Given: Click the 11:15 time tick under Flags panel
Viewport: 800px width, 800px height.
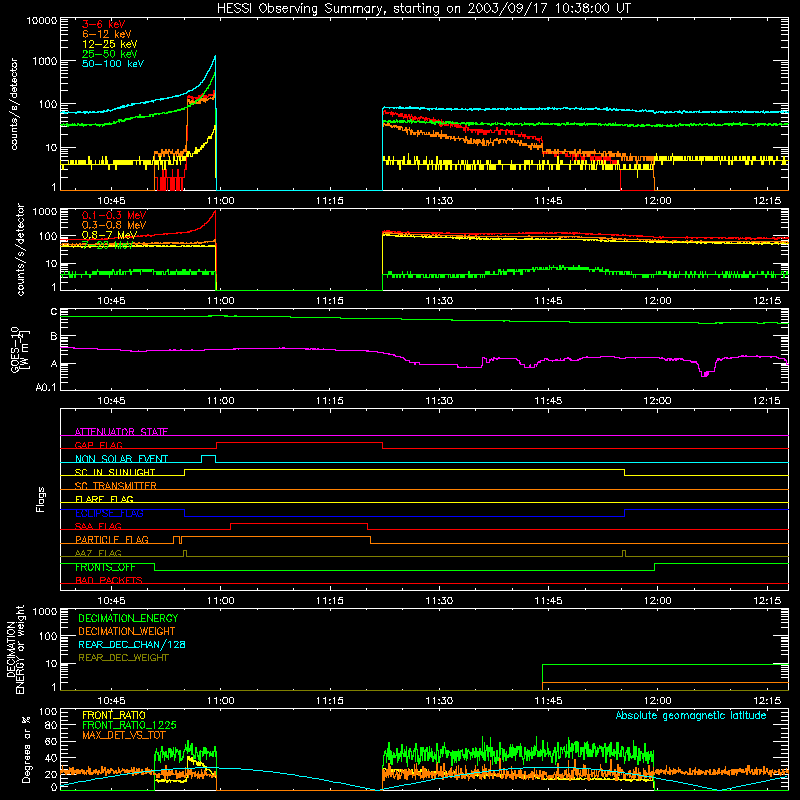Looking at the screenshot, I should (330, 601).
